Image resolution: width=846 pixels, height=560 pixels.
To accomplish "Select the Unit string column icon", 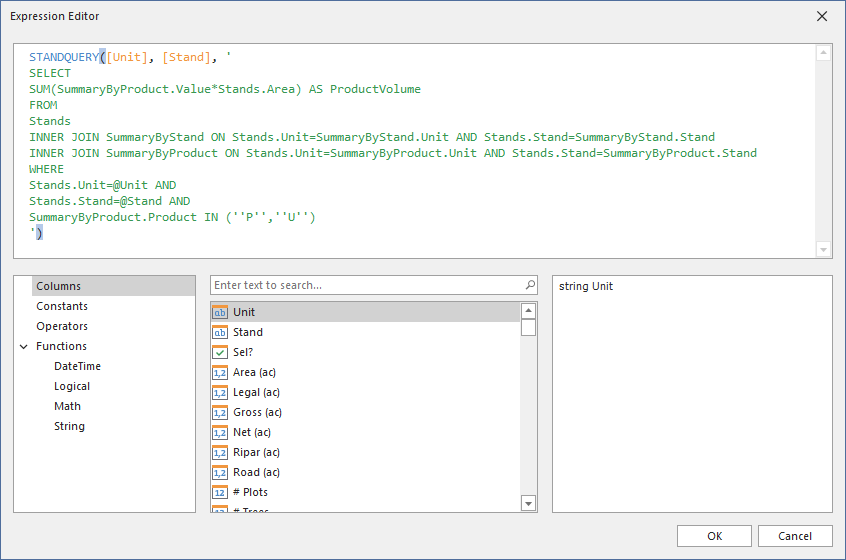I will tap(220, 312).
